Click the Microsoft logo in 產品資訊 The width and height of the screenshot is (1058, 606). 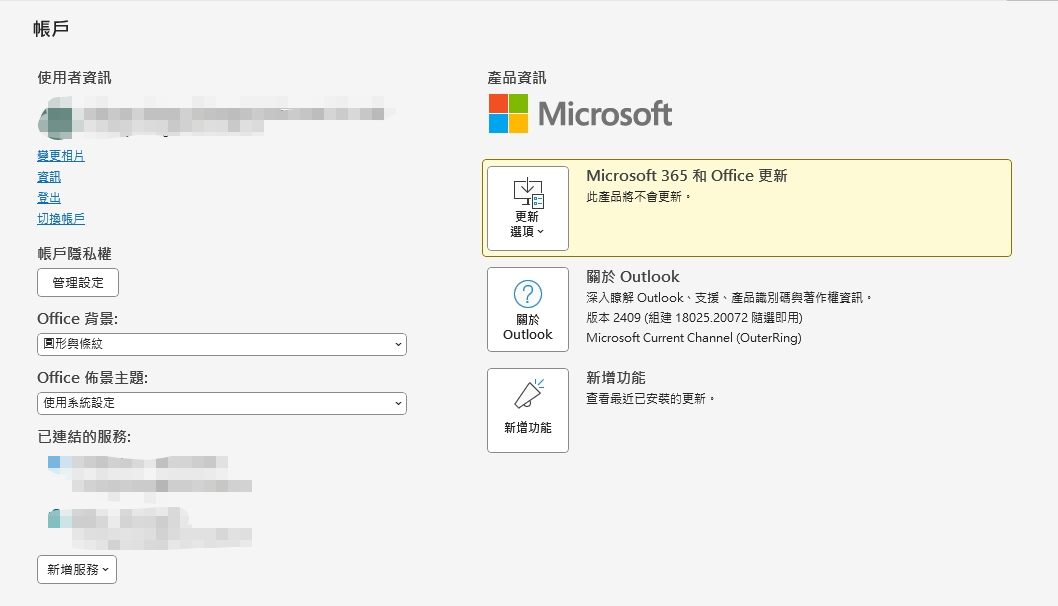[580, 113]
